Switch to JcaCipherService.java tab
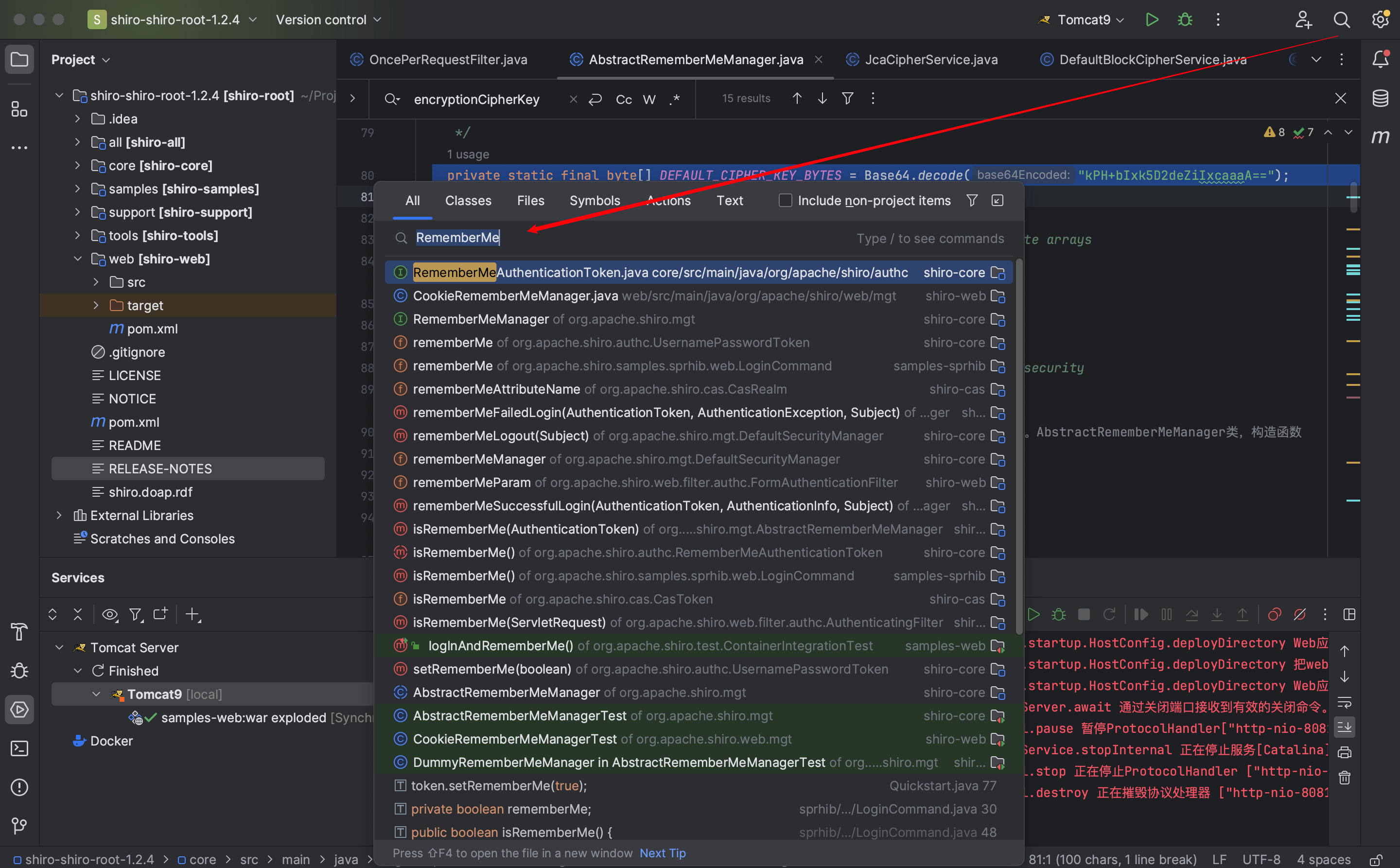The image size is (1400, 868). coord(922,59)
